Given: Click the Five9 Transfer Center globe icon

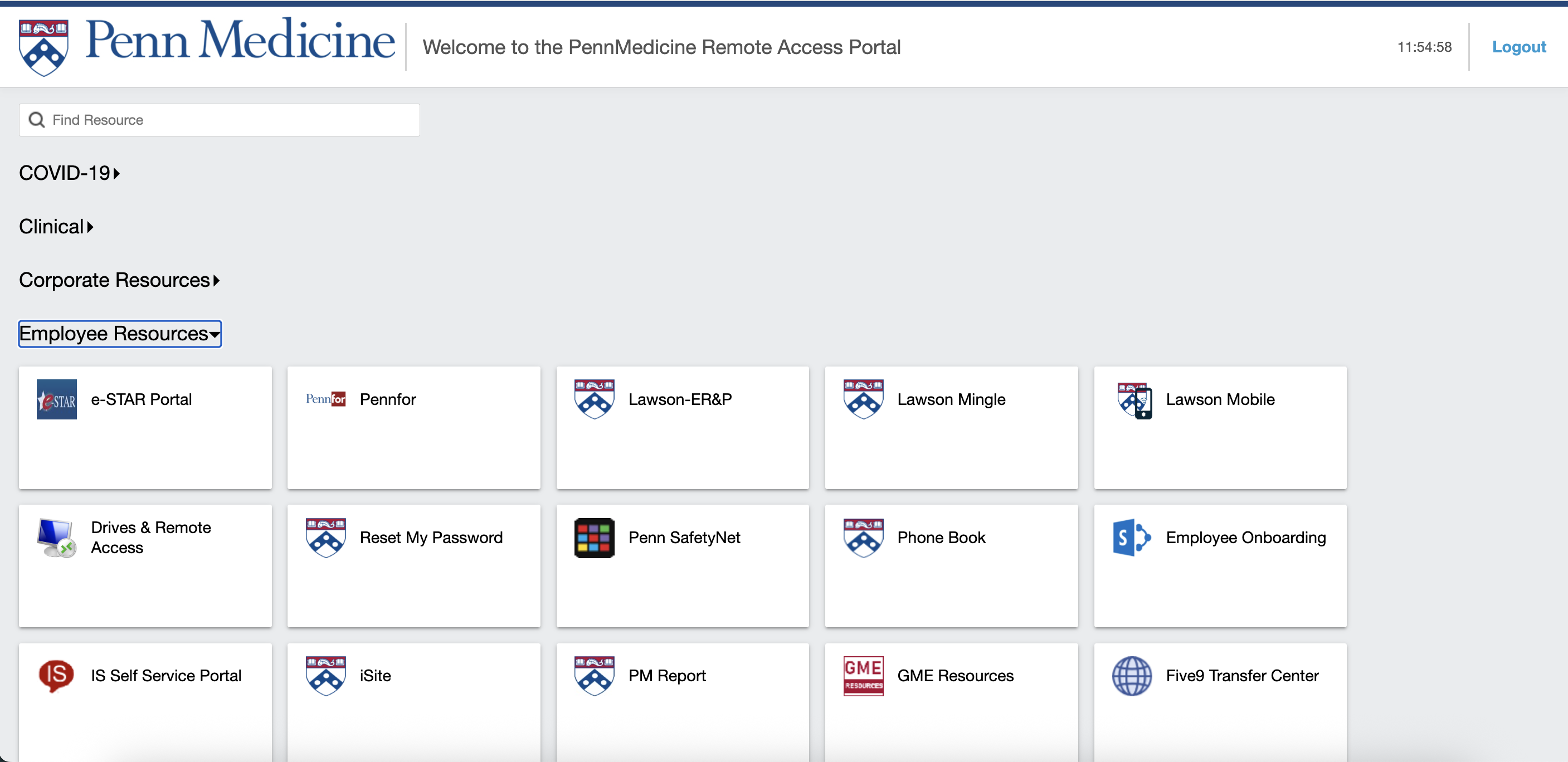Looking at the screenshot, I should (x=1132, y=676).
